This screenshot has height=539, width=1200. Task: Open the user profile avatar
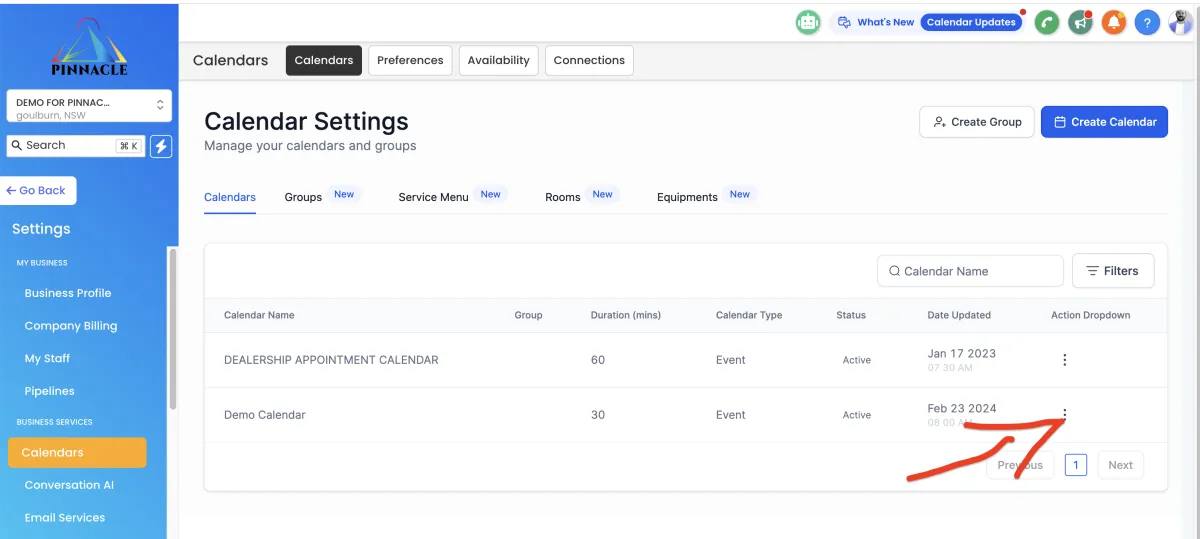point(1181,22)
